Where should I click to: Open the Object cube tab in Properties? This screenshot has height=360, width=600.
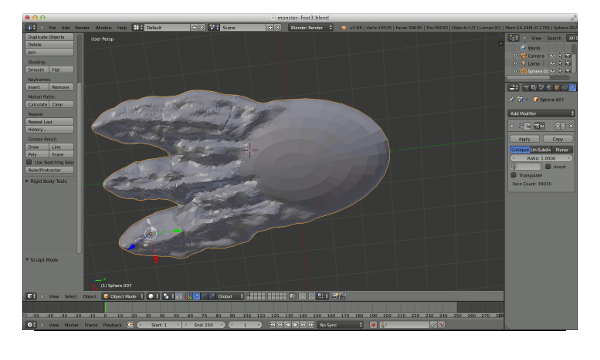tap(557, 88)
